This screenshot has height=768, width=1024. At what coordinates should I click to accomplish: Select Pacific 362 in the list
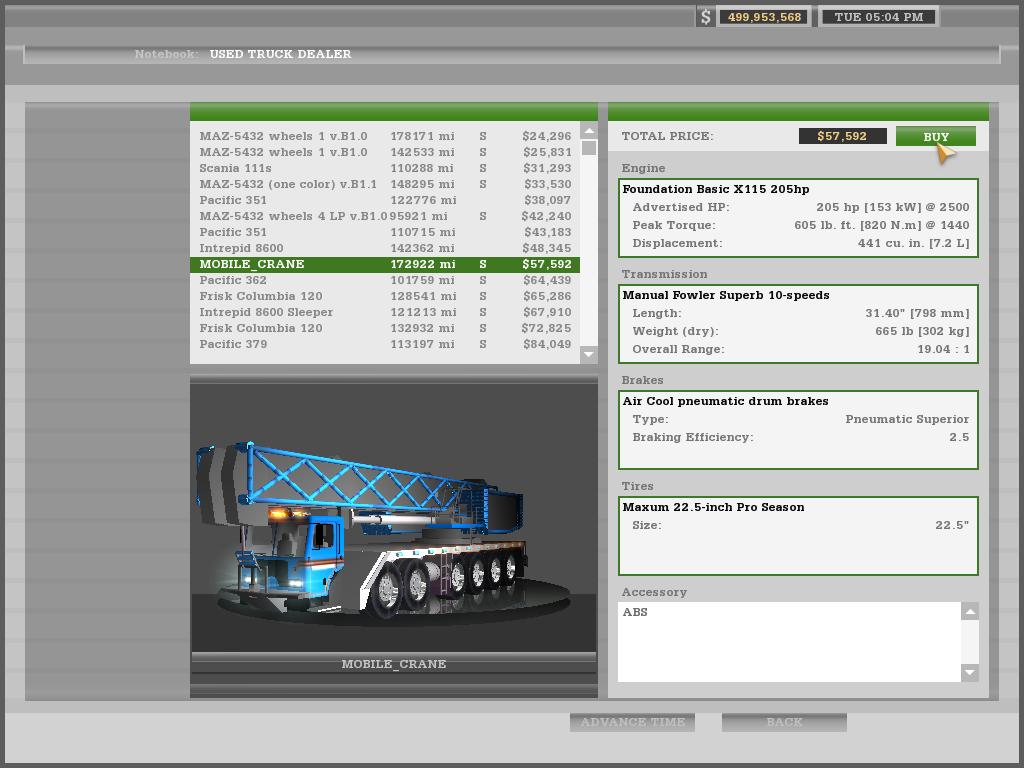385,280
